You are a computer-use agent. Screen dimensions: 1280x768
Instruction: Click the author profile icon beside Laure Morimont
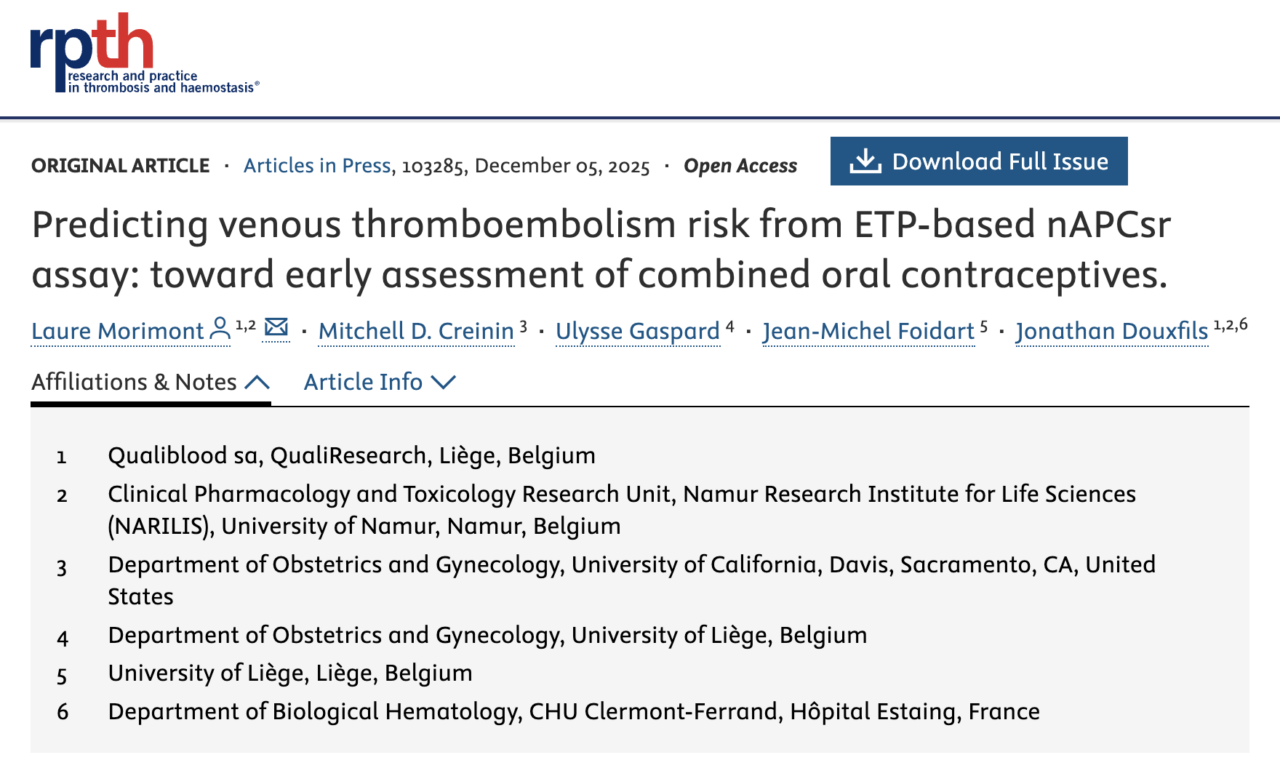pos(219,328)
